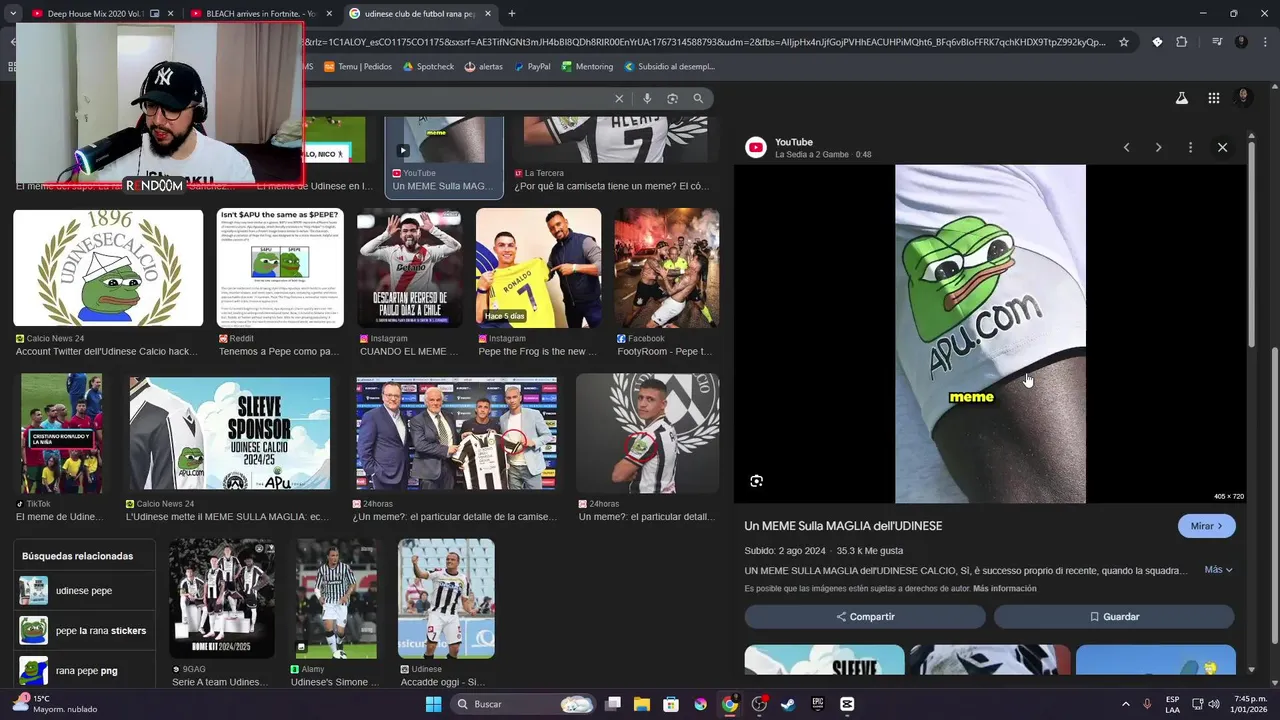1280x720 pixels.
Task: Open Chrome extensions puzzle icon
Action: [x=1181, y=42]
